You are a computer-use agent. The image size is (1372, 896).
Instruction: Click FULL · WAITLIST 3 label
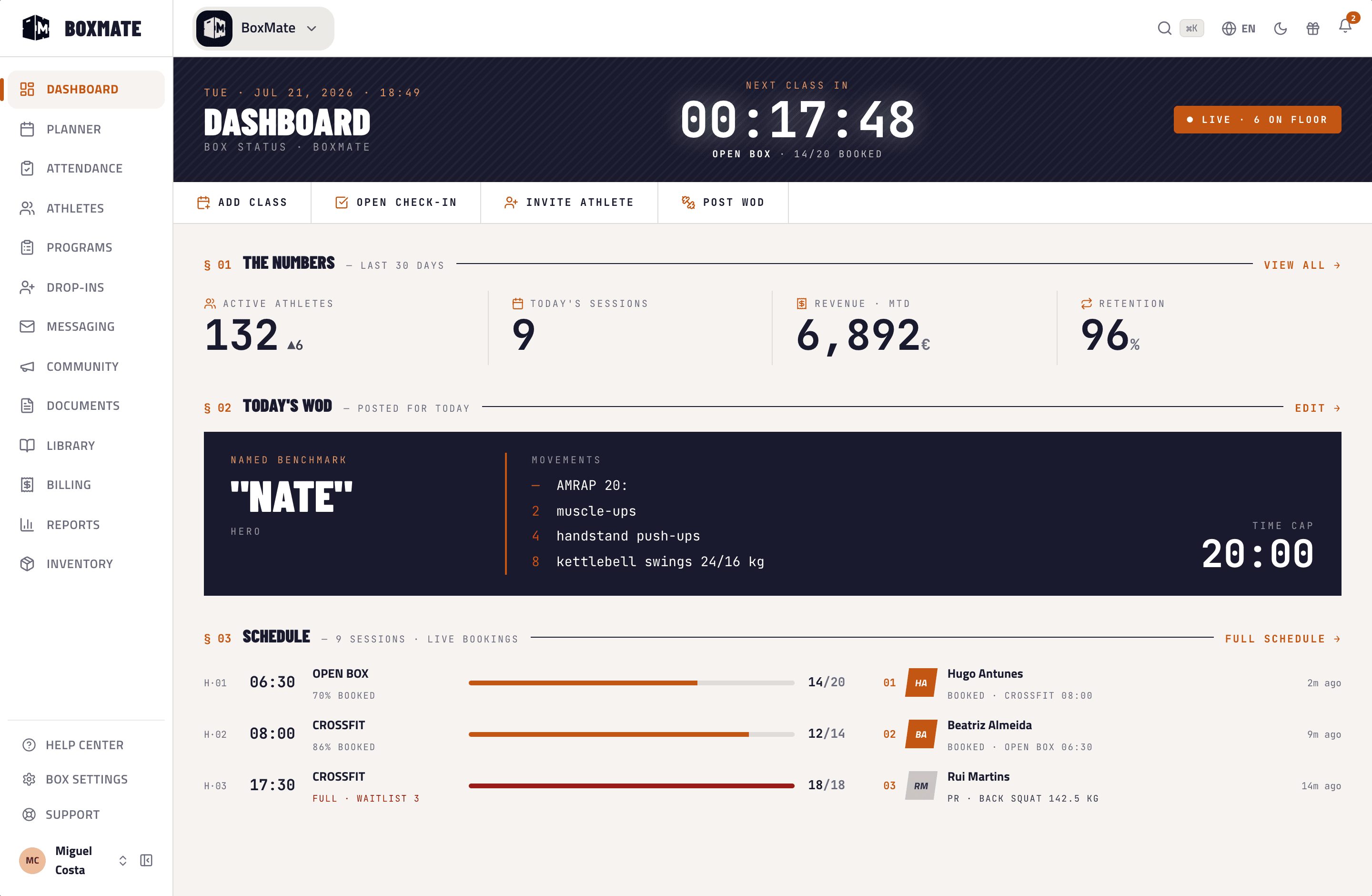pyautogui.click(x=366, y=799)
